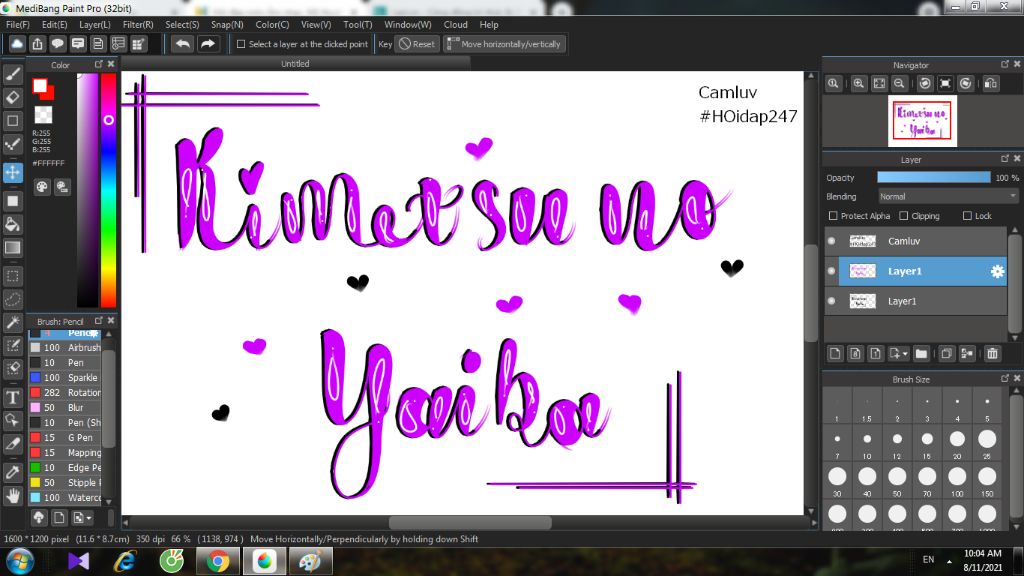Select the rectangular Select tool

pyautogui.click(x=12, y=276)
